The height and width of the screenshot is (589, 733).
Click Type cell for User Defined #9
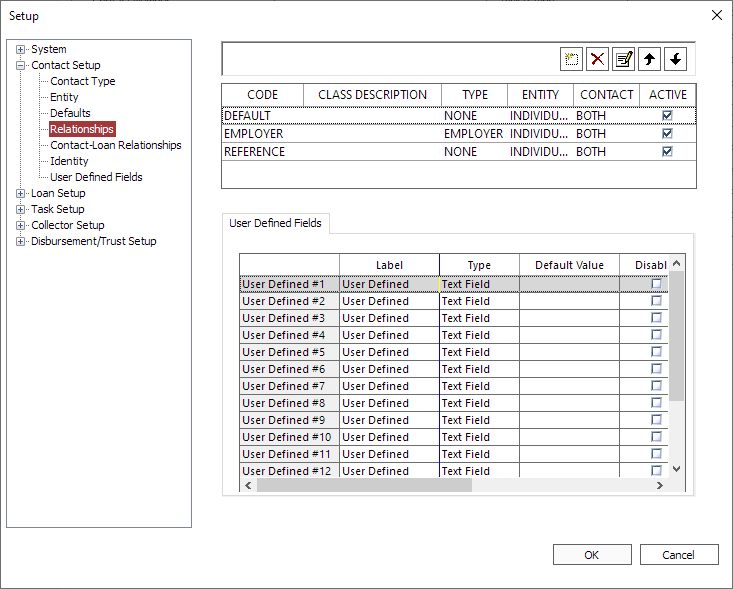click(479, 420)
